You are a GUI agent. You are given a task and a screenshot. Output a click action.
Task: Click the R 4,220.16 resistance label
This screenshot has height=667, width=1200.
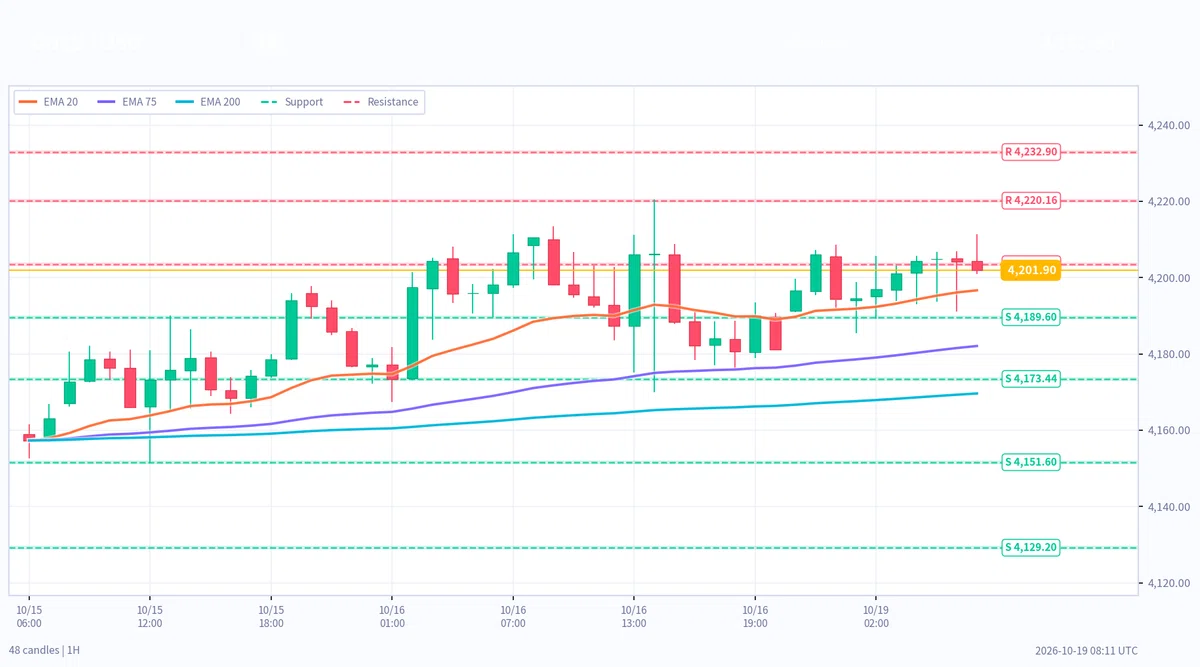(x=1030, y=201)
